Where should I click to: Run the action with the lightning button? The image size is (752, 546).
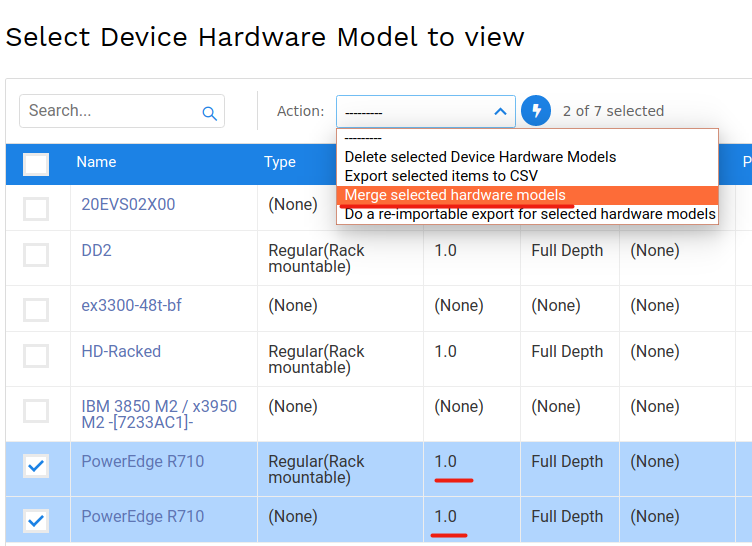point(536,111)
